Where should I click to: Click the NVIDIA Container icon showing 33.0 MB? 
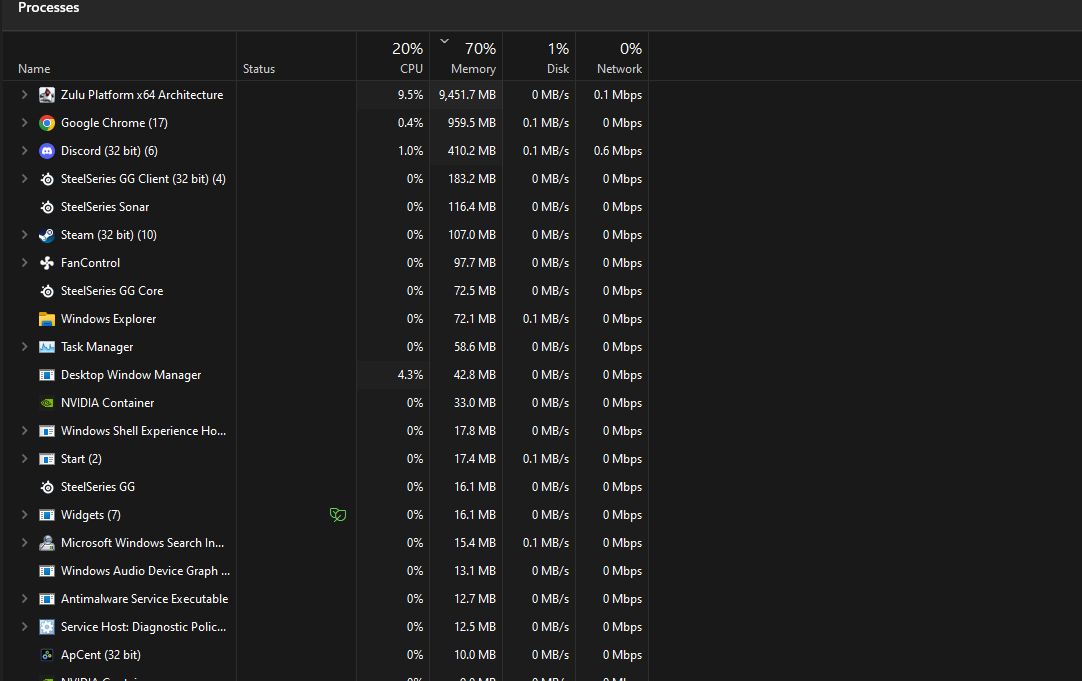(x=47, y=403)
